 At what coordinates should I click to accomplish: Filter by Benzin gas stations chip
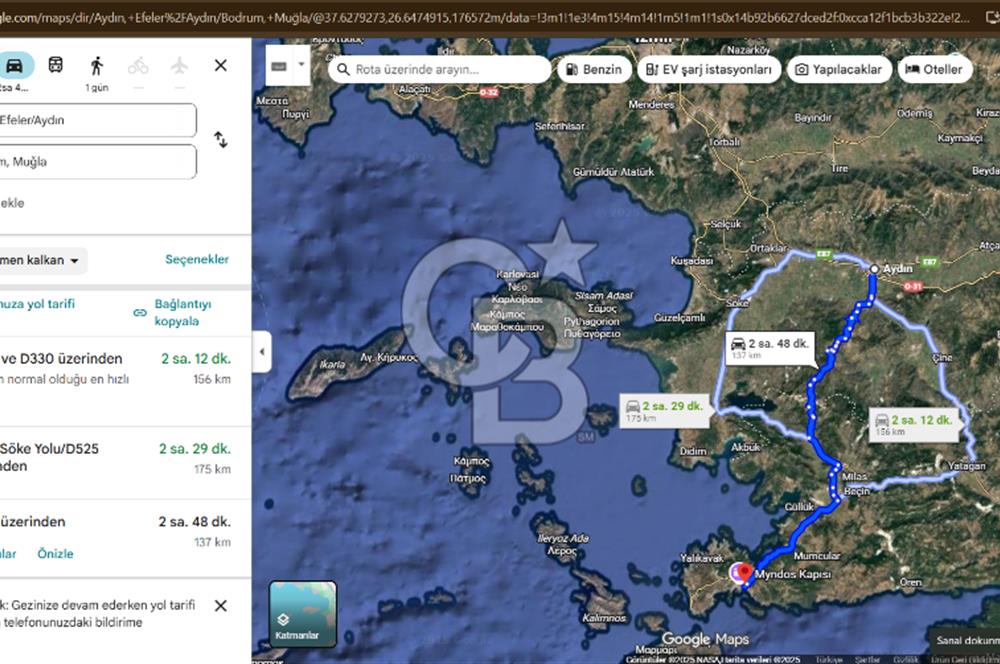(594, 70)
